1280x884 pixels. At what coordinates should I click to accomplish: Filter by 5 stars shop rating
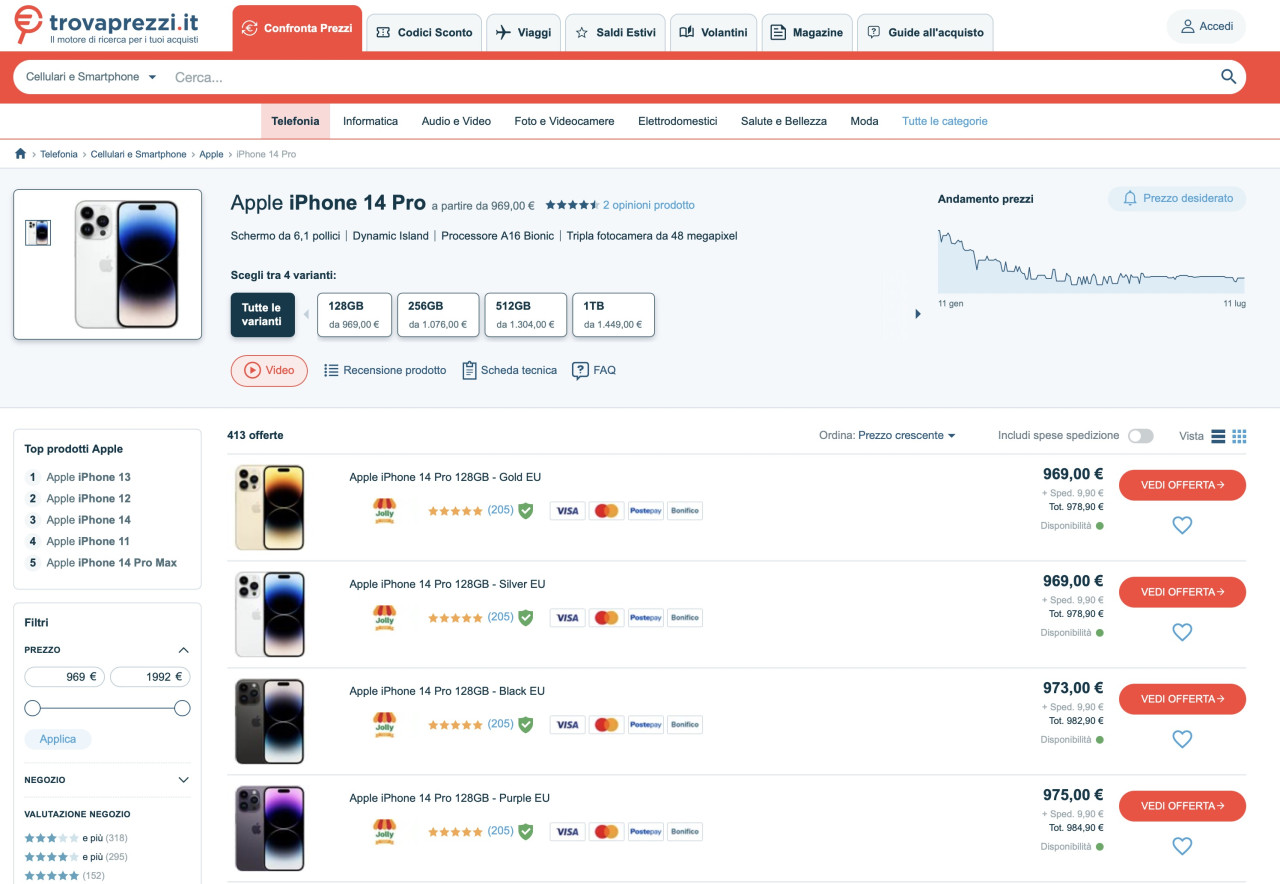coord(64,876)
